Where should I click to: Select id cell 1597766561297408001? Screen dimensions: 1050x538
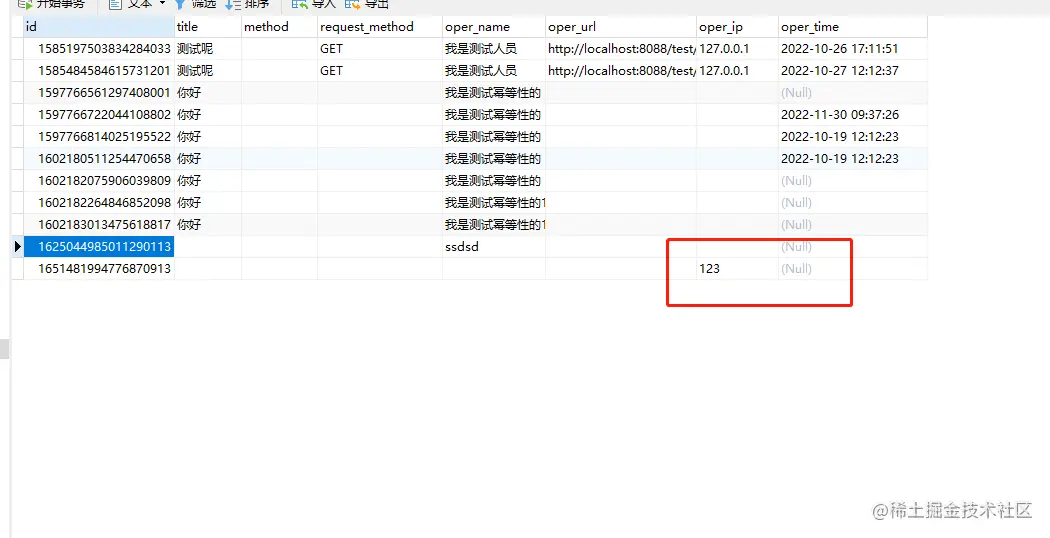click(x=98, y=92)
